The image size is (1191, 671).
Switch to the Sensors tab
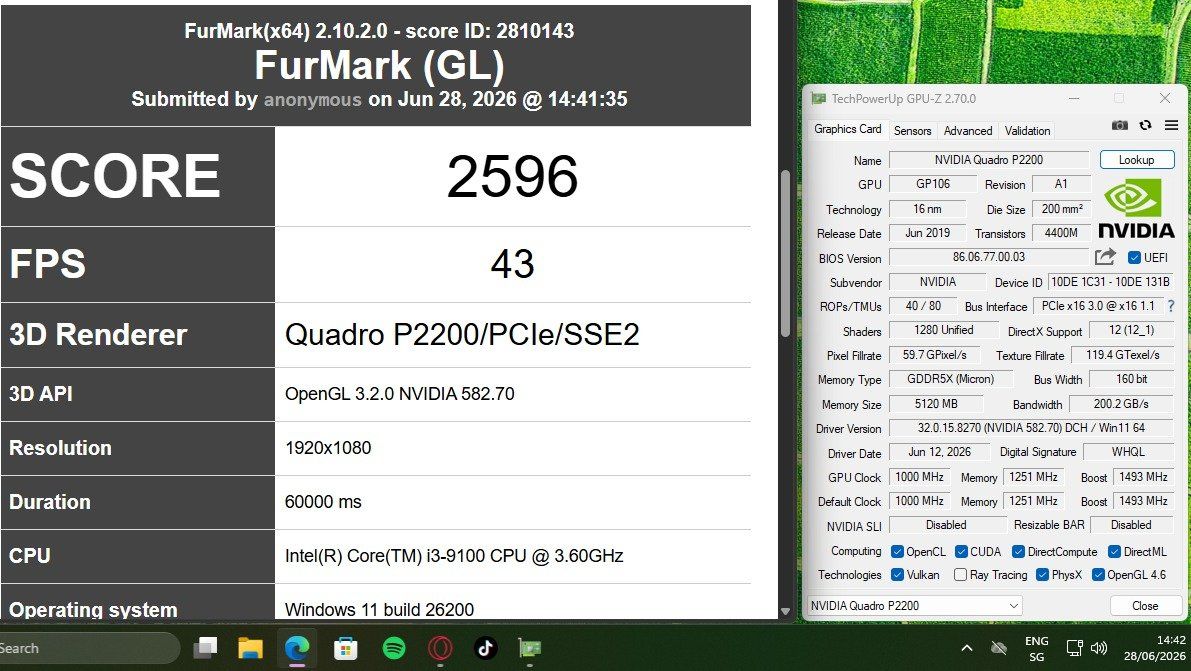[x=912, y=131]
